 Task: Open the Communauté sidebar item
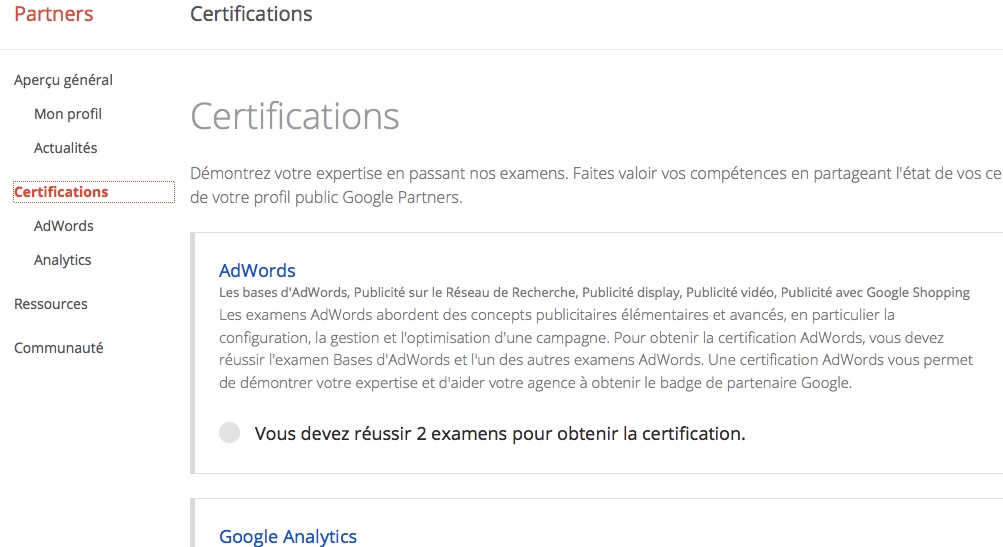(x=59, y=348)
